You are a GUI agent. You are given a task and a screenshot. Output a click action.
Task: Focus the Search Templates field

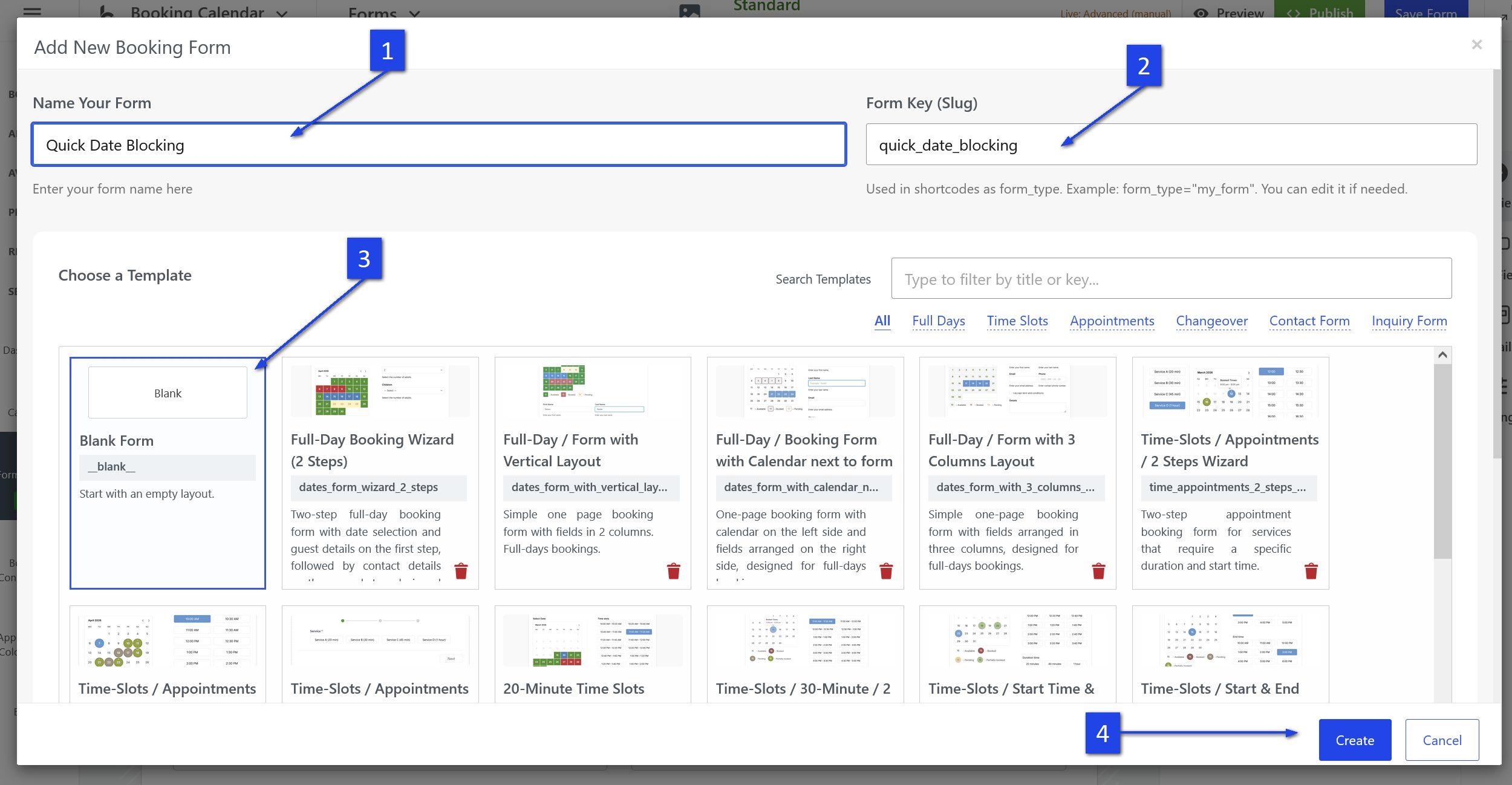[x=1171, y=279]
